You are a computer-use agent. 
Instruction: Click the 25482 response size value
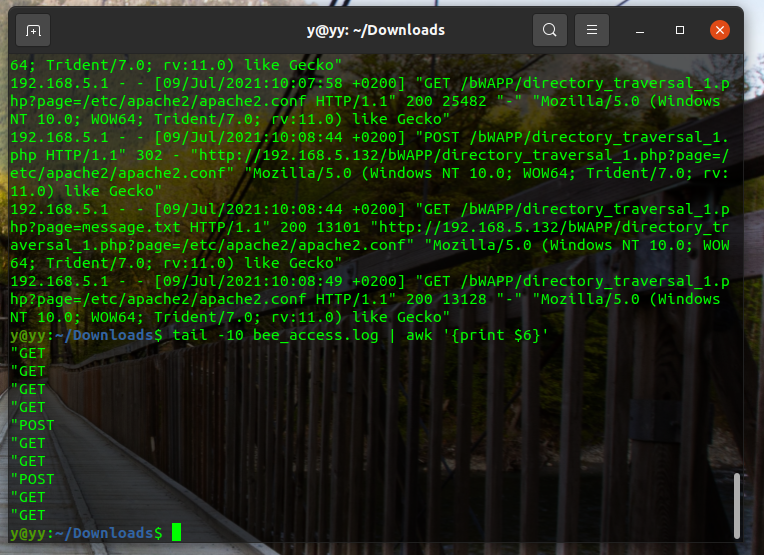coord(464,101)
